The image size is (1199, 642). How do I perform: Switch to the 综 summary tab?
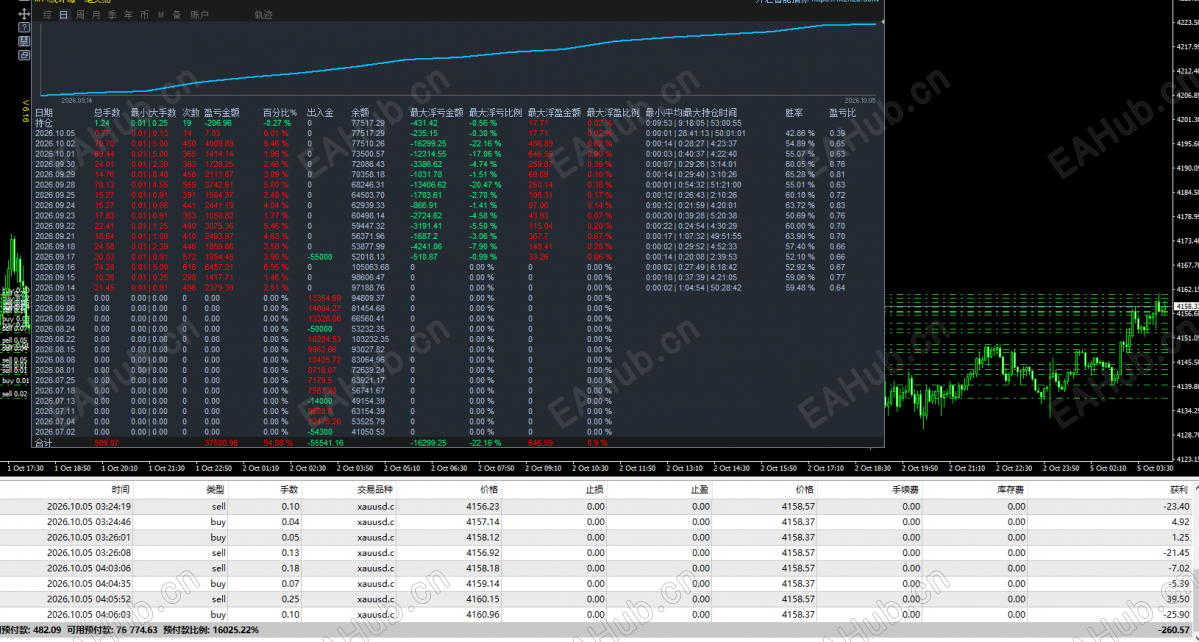tap(47, 15)
